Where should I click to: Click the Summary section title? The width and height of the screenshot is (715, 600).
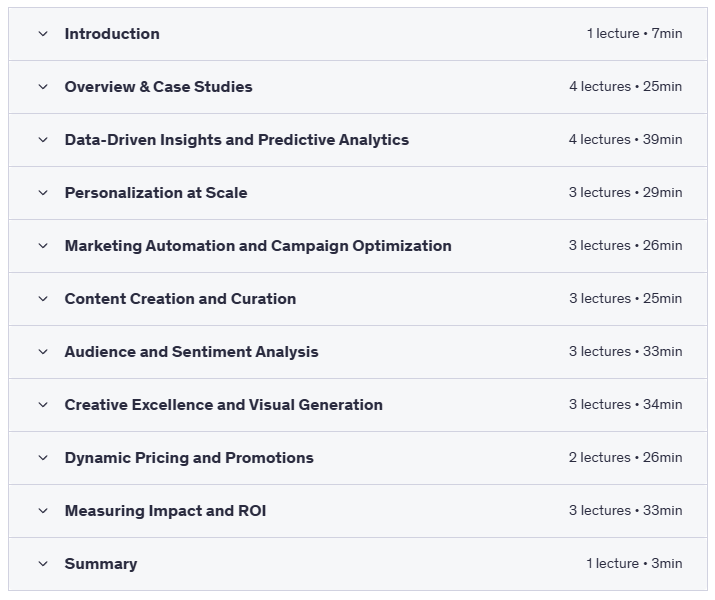(x=101, y=564)
